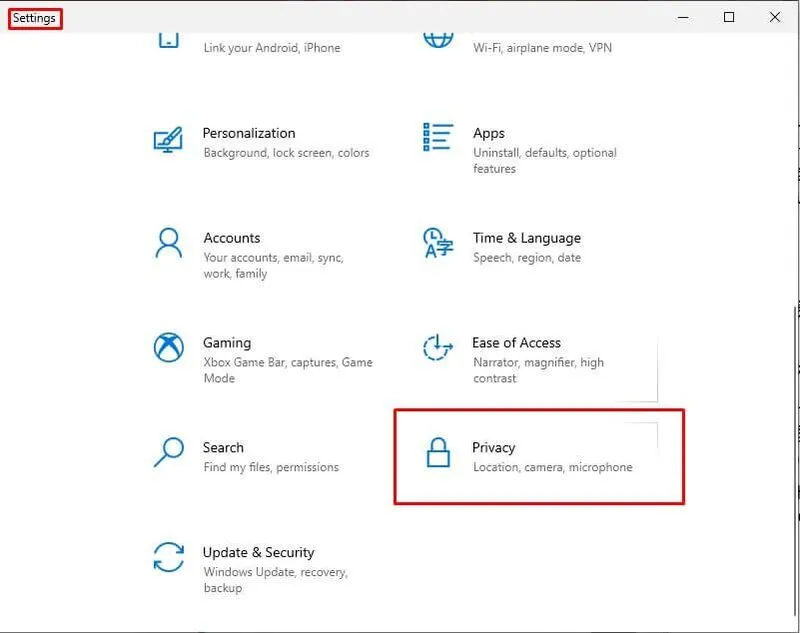Open the Time & Language clock icon
800x633 pixels.
click(x=438, y=243)
